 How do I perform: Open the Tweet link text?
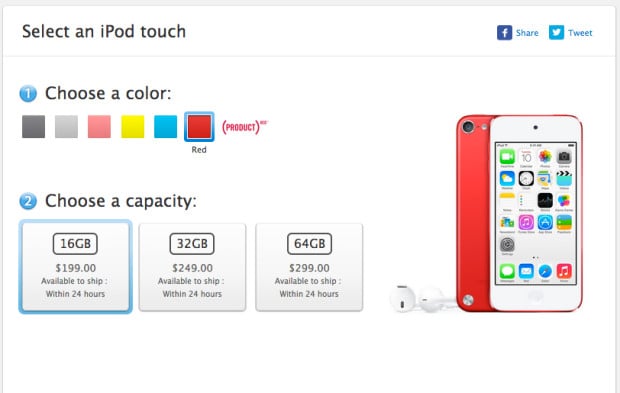[x=580, y=33]
